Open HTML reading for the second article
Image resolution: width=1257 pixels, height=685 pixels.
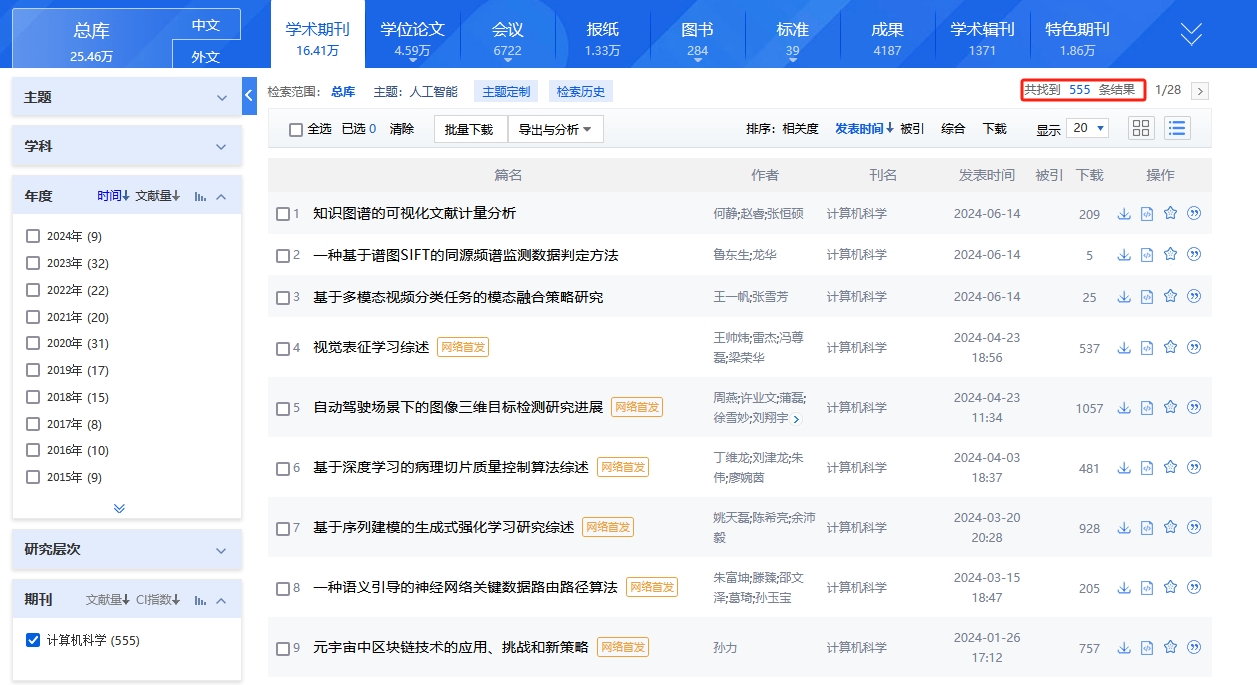coord(1147,255)
